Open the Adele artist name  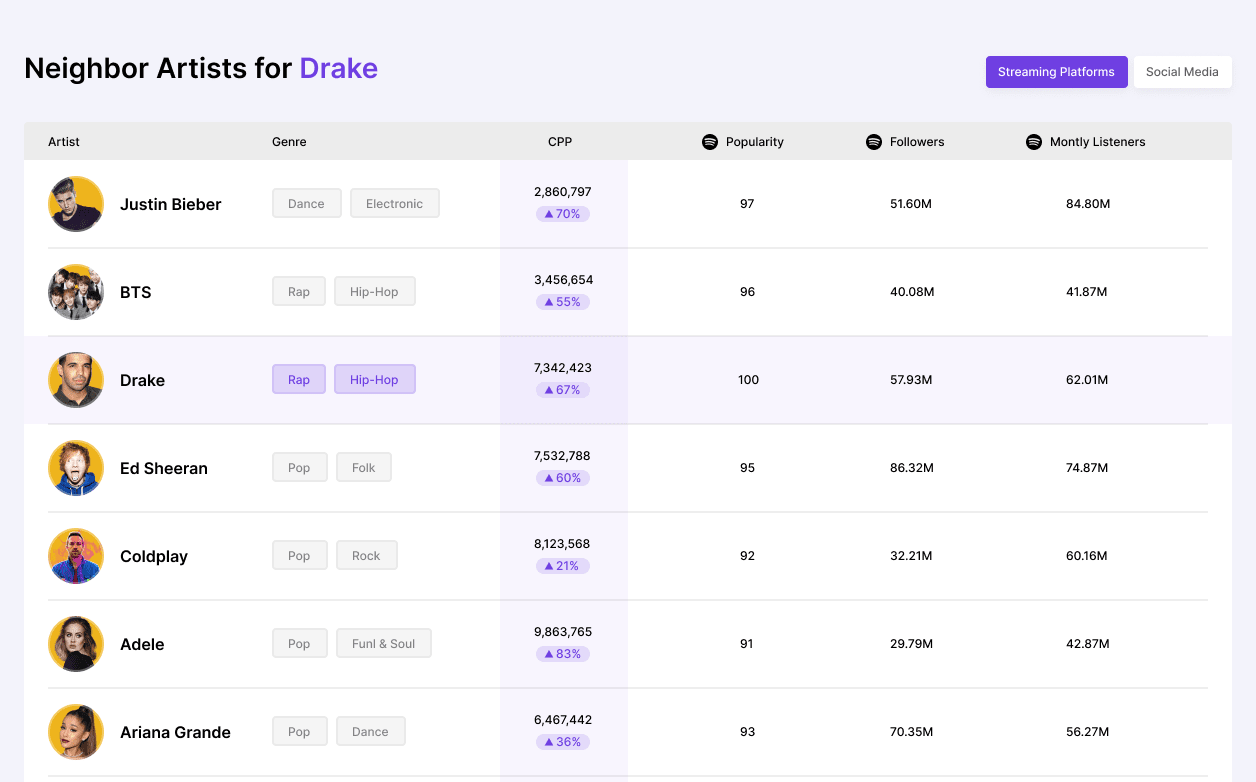[142, 644]
